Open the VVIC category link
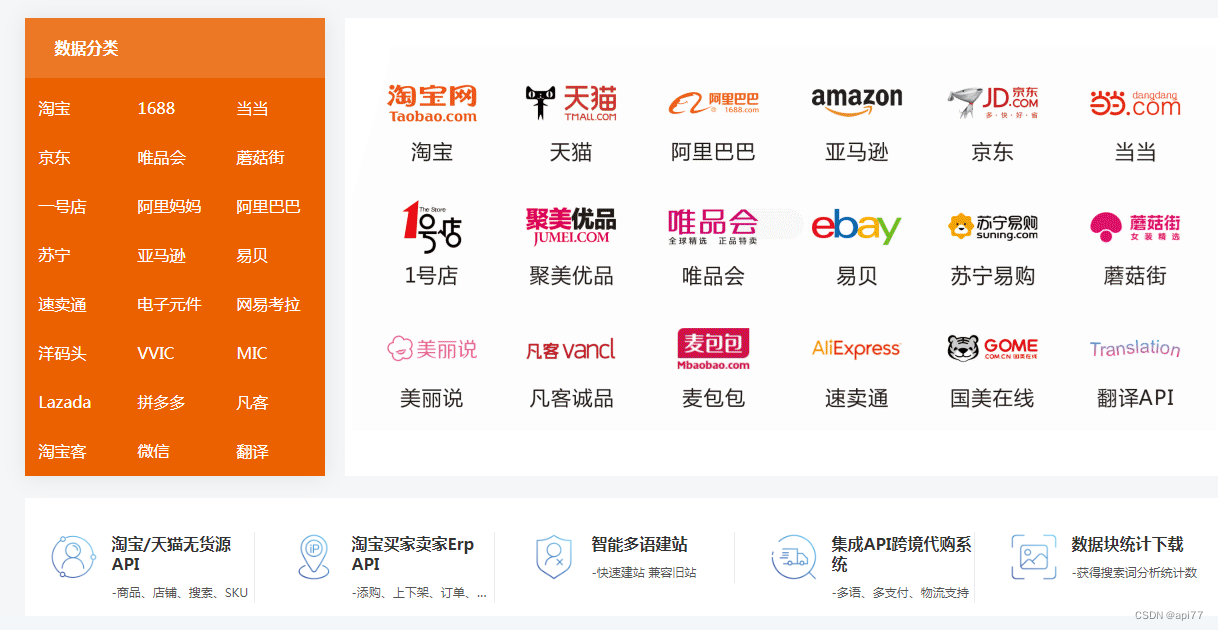This screenshot has width=1218, height=630. 156,353
